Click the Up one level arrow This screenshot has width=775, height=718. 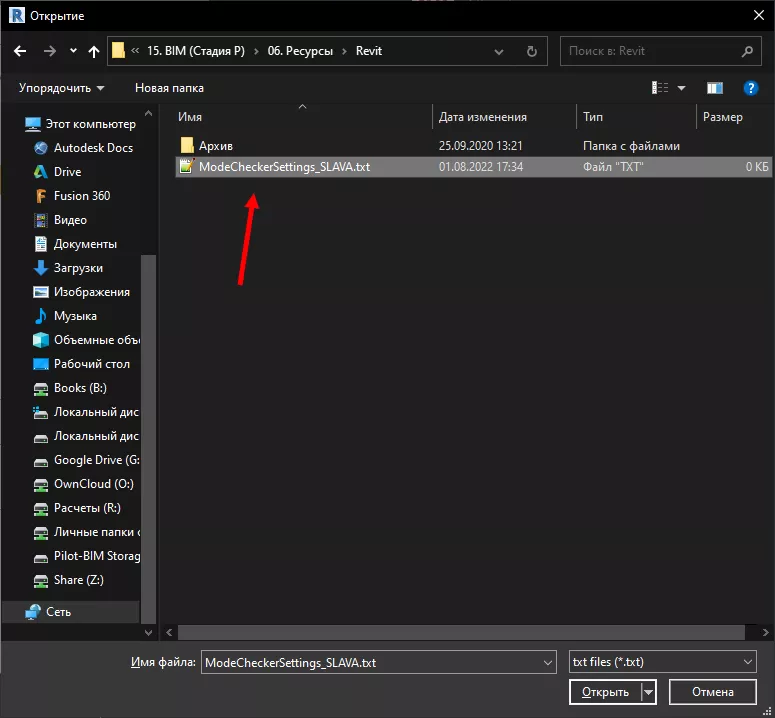[x=94, y=51]
